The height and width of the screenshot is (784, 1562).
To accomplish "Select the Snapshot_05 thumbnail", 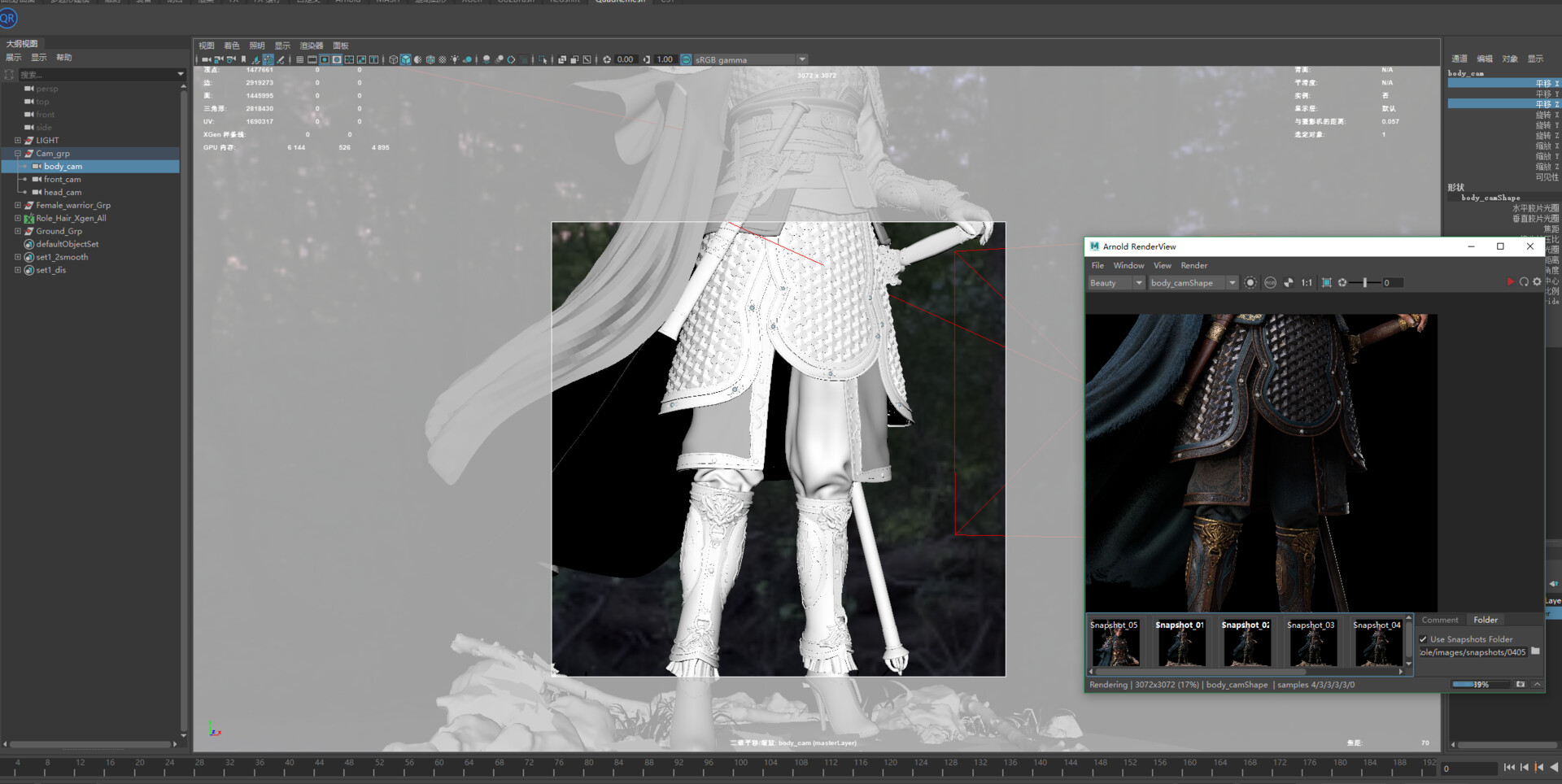I will pyautogui.click(x=1115, y=643).
